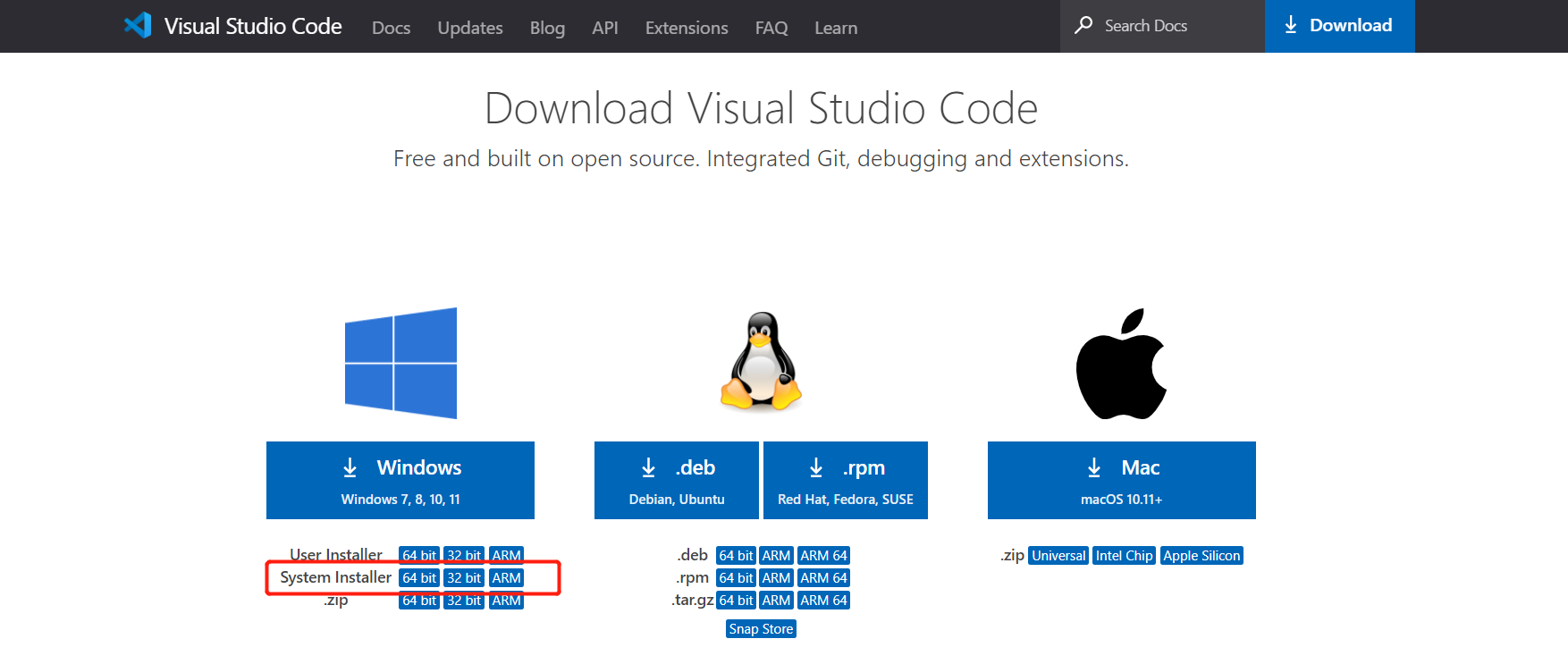
Task: Download the .deb Debian, Ubuntu package
Action: pyautogui.click(x=677, y=480)
